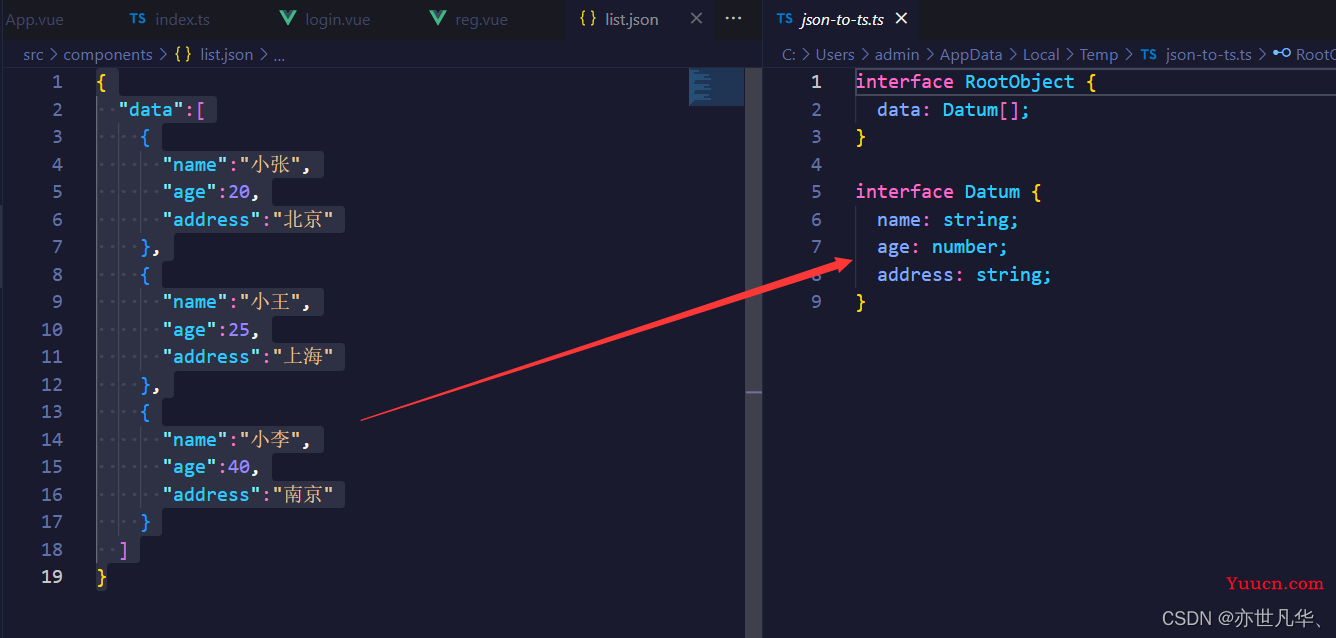Click json-to-ts.ts in the right breadcrumb
1336x638 pixels.
pyautogui.click(x=1208, y=55)
